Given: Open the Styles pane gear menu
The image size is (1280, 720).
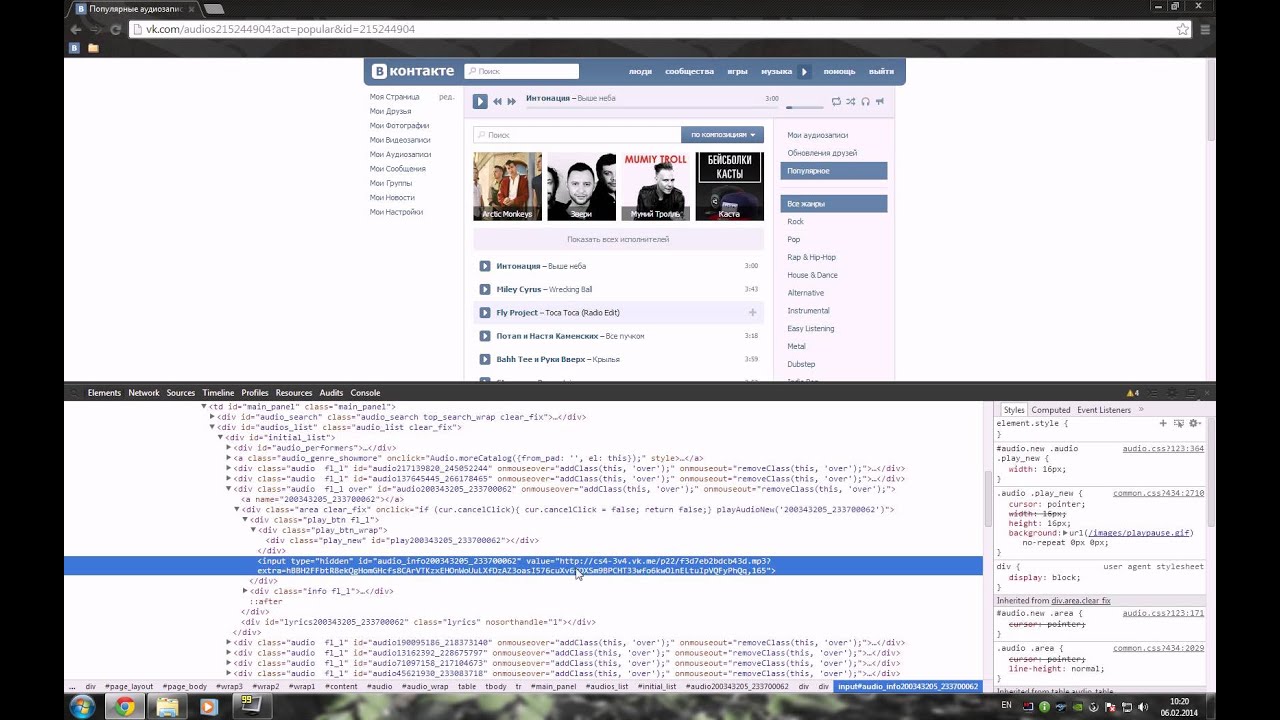Looking at the screenshot, I should [x=1194, y=423].
